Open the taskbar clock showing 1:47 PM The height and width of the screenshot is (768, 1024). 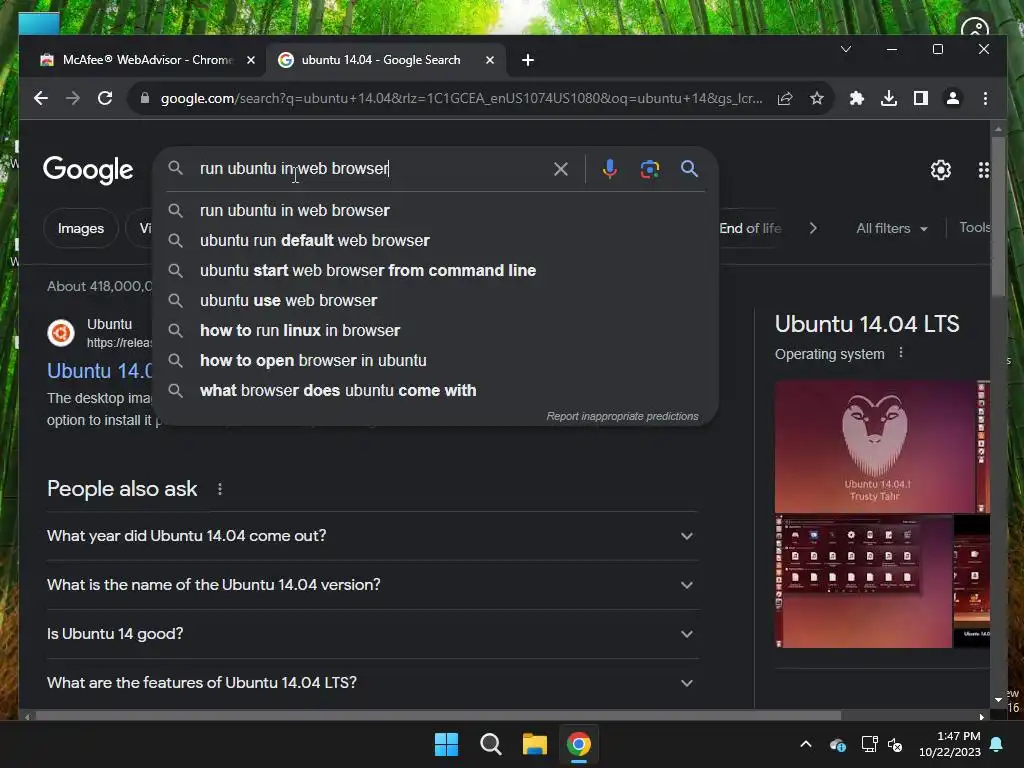tap(950, 744)
